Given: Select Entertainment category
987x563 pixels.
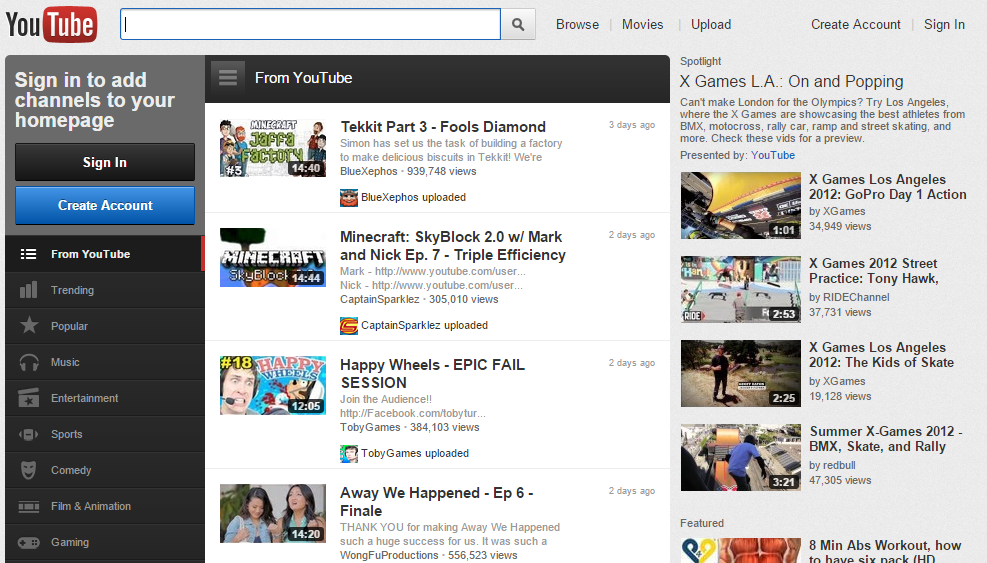Looking at the screenshot, I should click(104, 398).
